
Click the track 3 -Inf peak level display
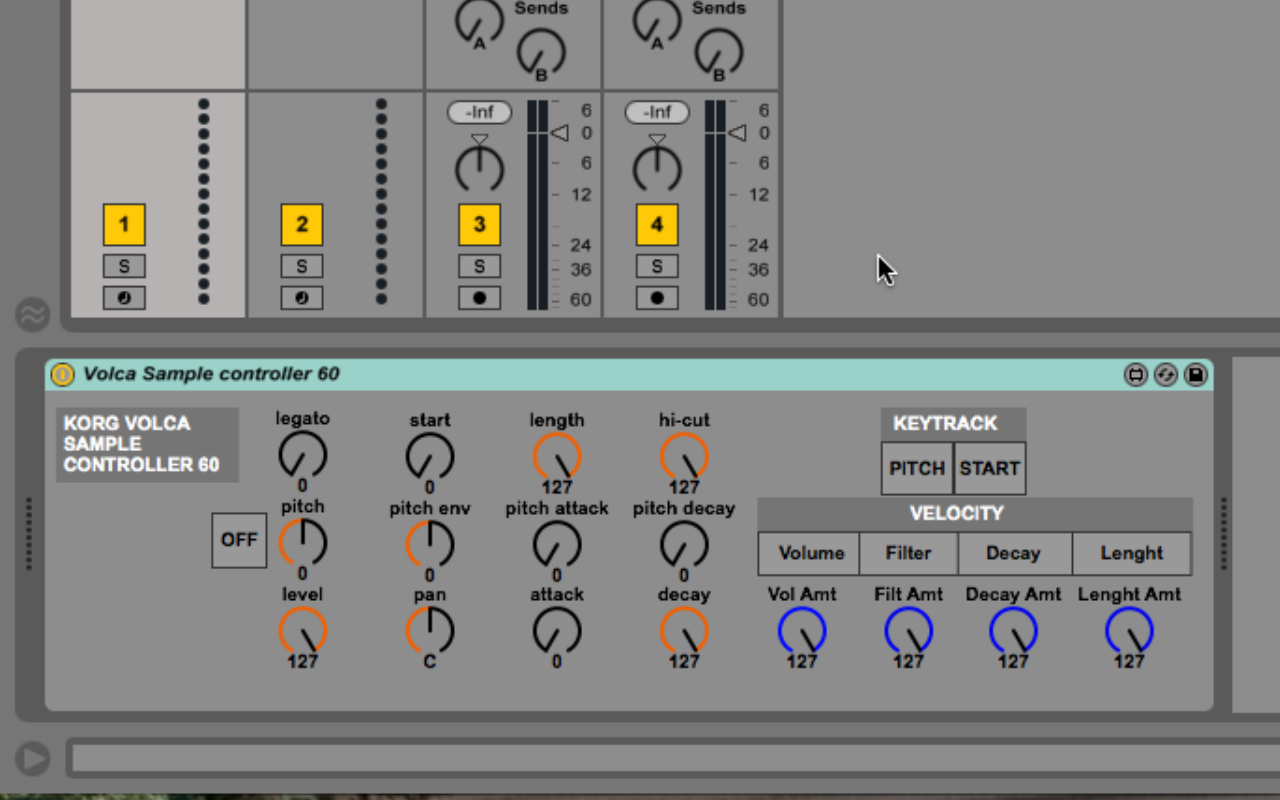tap(479, 112)
